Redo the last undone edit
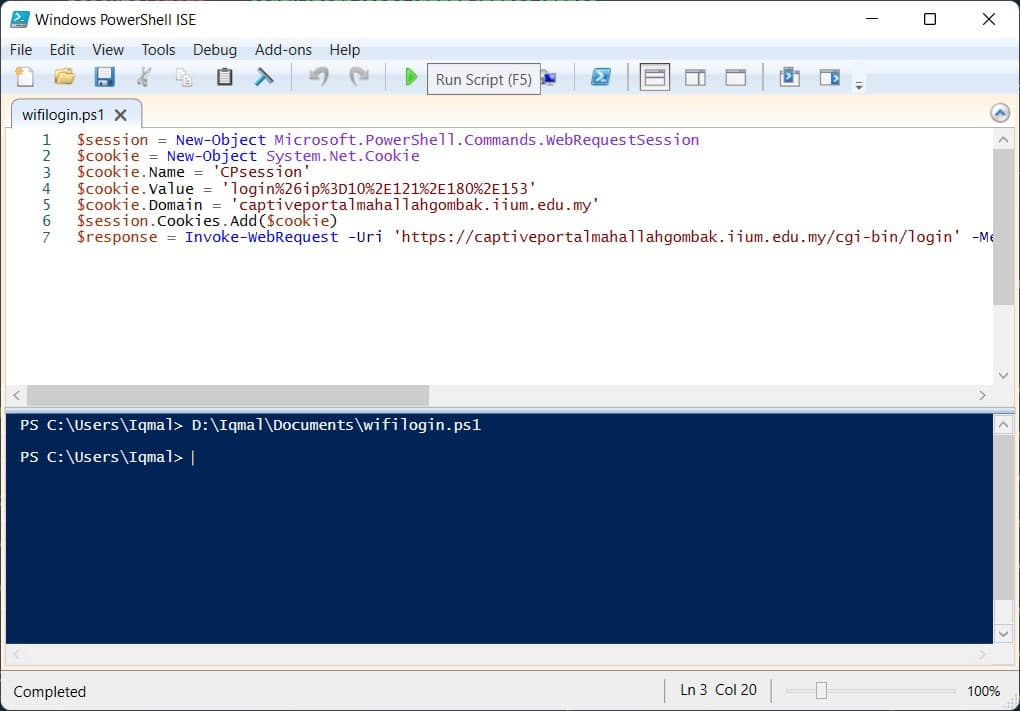1020x711 pixels. (358, 77)
